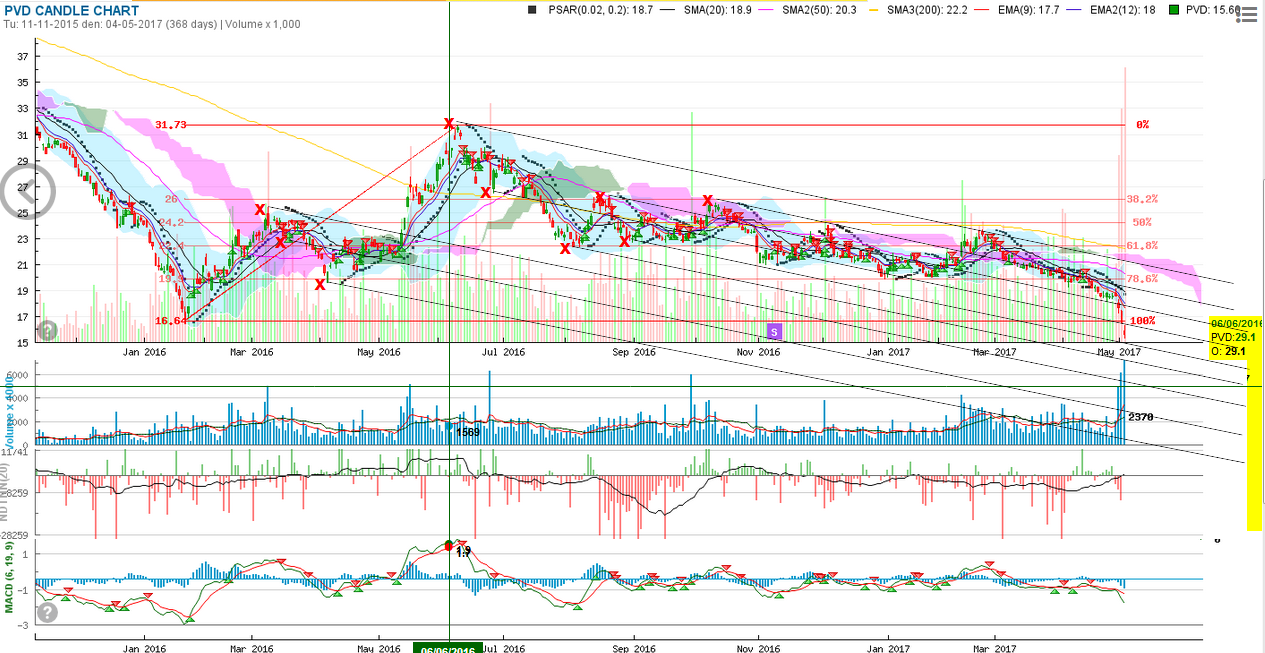Click the help icon in price chart

click(46, 330)
